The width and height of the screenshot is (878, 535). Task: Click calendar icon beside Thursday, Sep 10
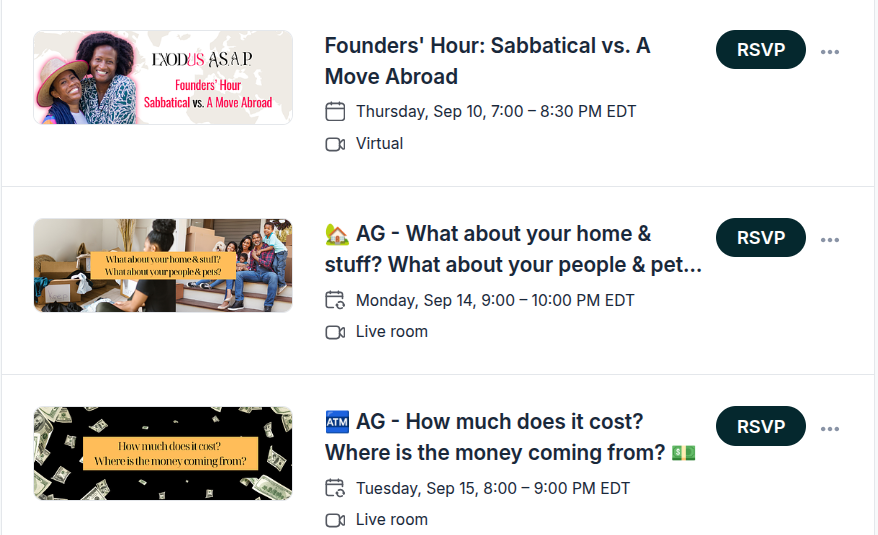coord(335,111)
